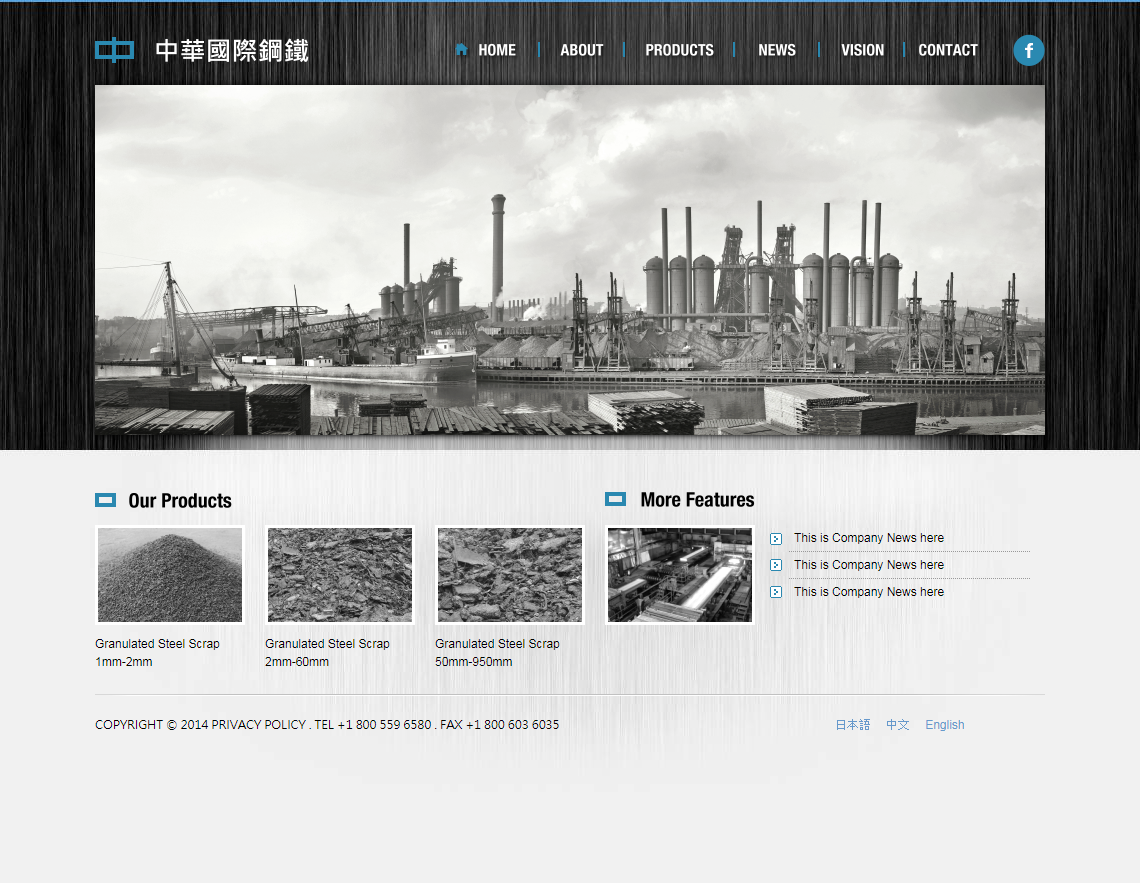This screenshot has width=1140, height=883.
Task: Go to the PRODUCTS page
Action: [x=679, y=50]
